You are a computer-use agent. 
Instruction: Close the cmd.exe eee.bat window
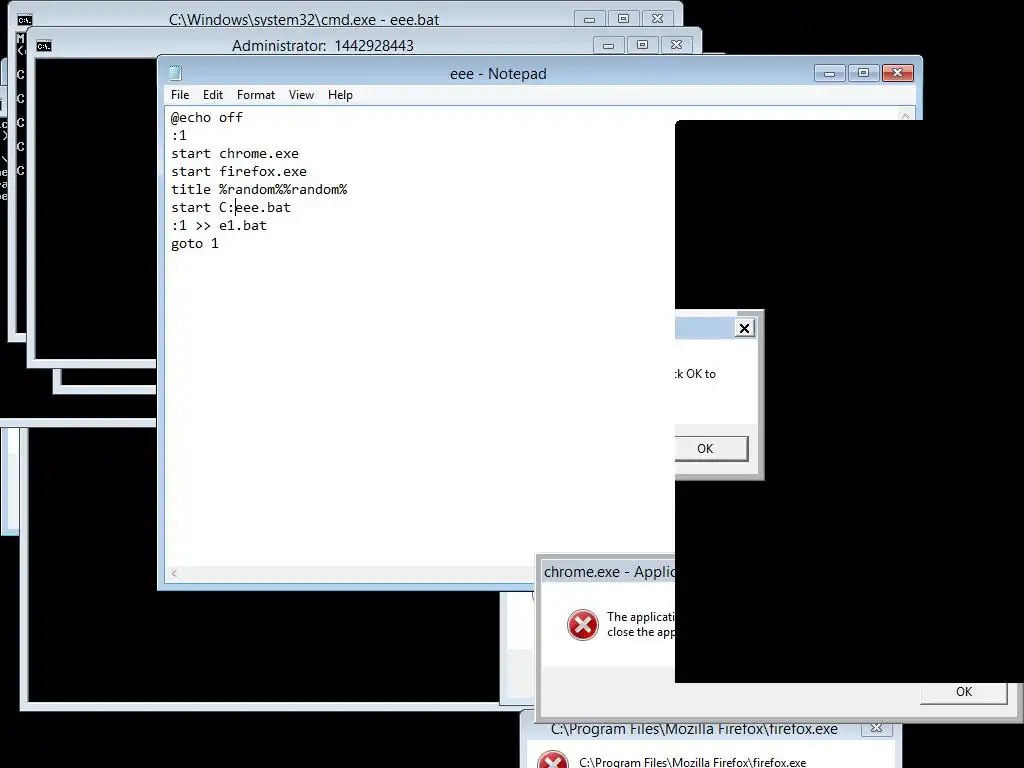coord(658,20)
